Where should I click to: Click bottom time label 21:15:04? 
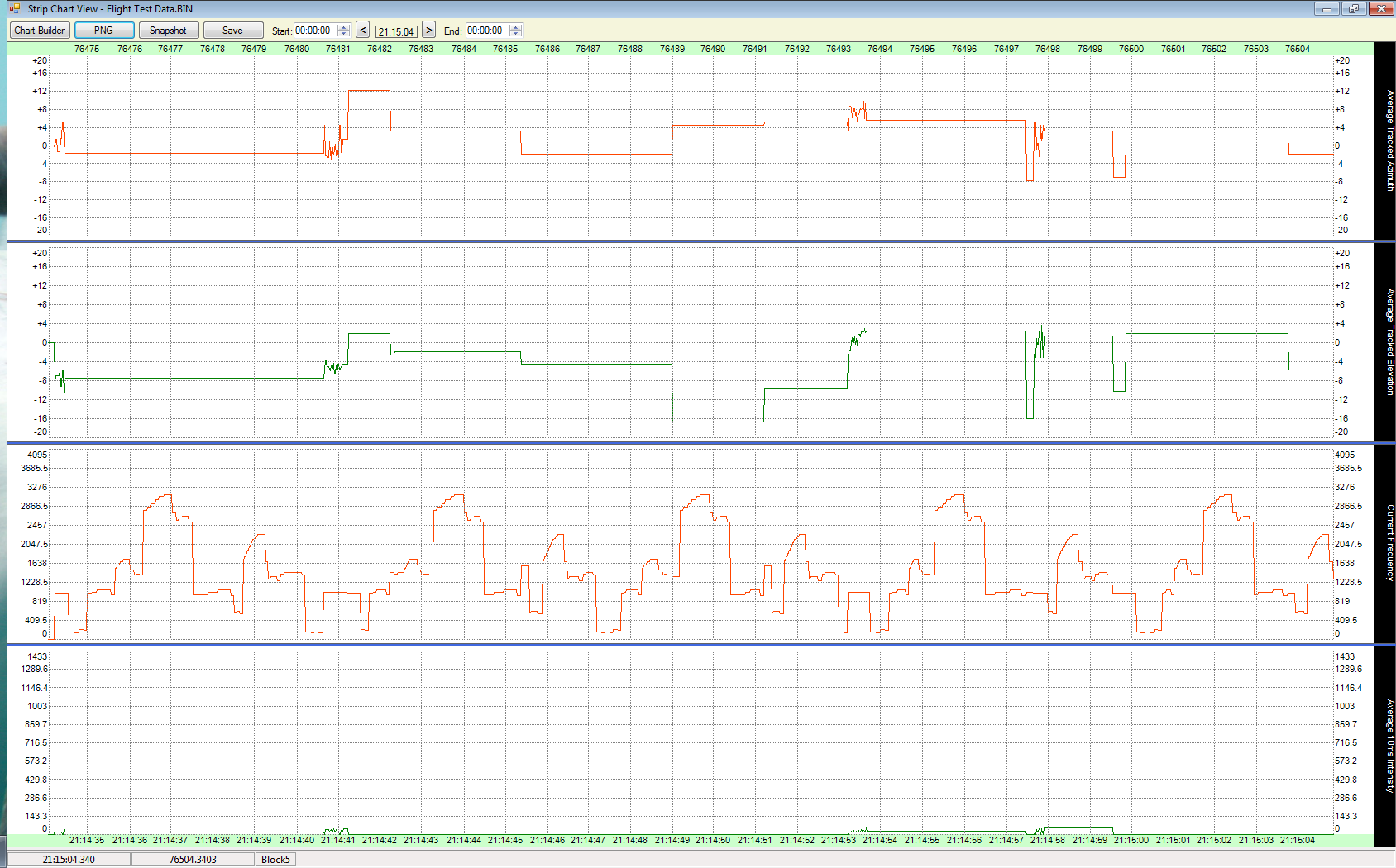pyautogui.click(x=1298, y=840)
